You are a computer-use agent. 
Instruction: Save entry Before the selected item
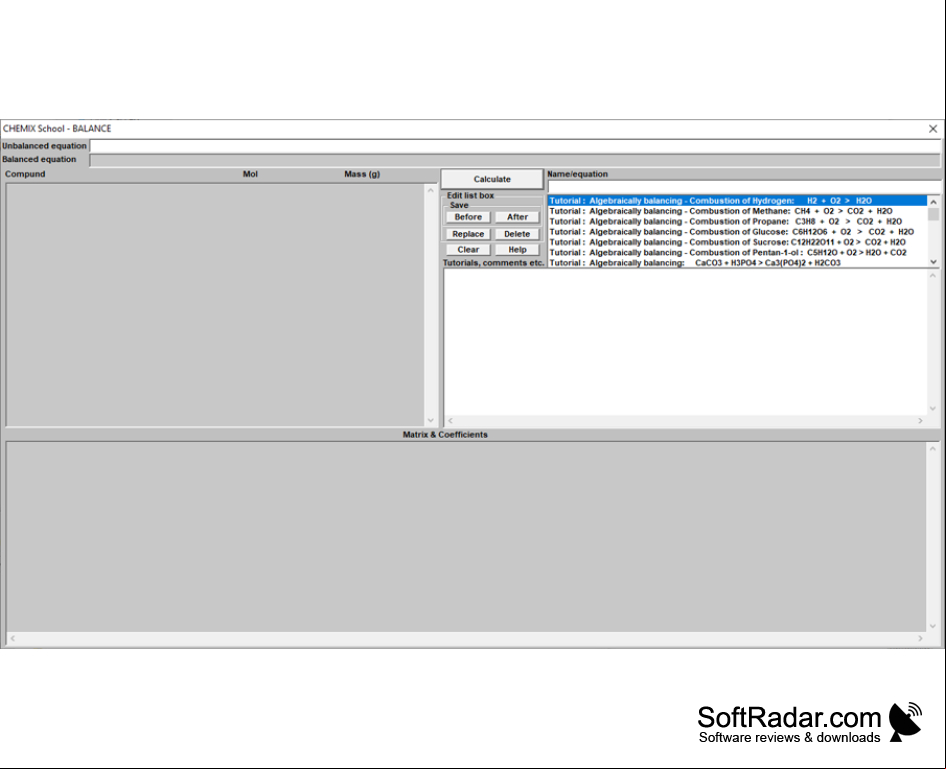468,217
